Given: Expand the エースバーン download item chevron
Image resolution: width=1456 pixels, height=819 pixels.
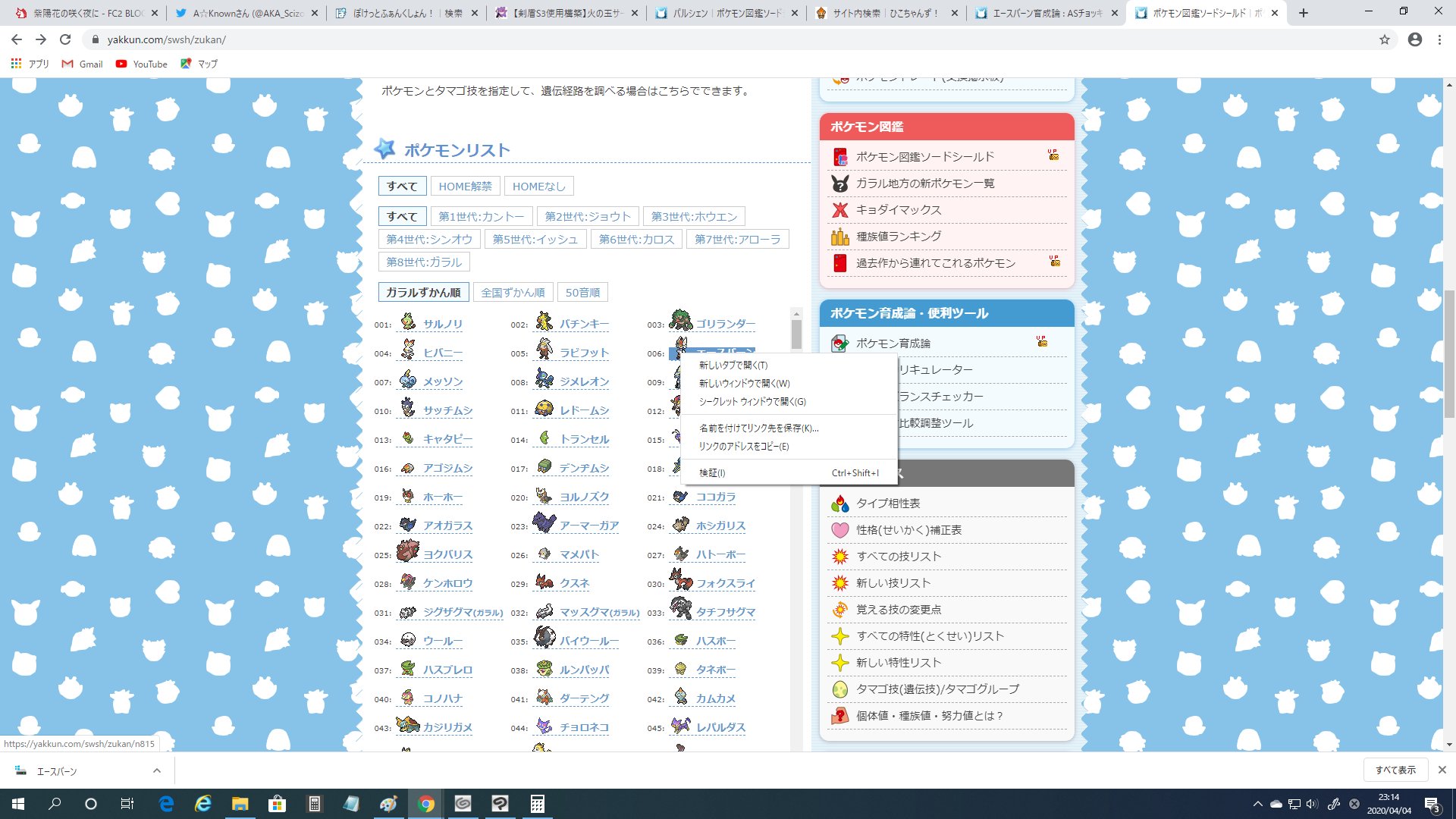Looking at the screenshot, I should 156,771.
